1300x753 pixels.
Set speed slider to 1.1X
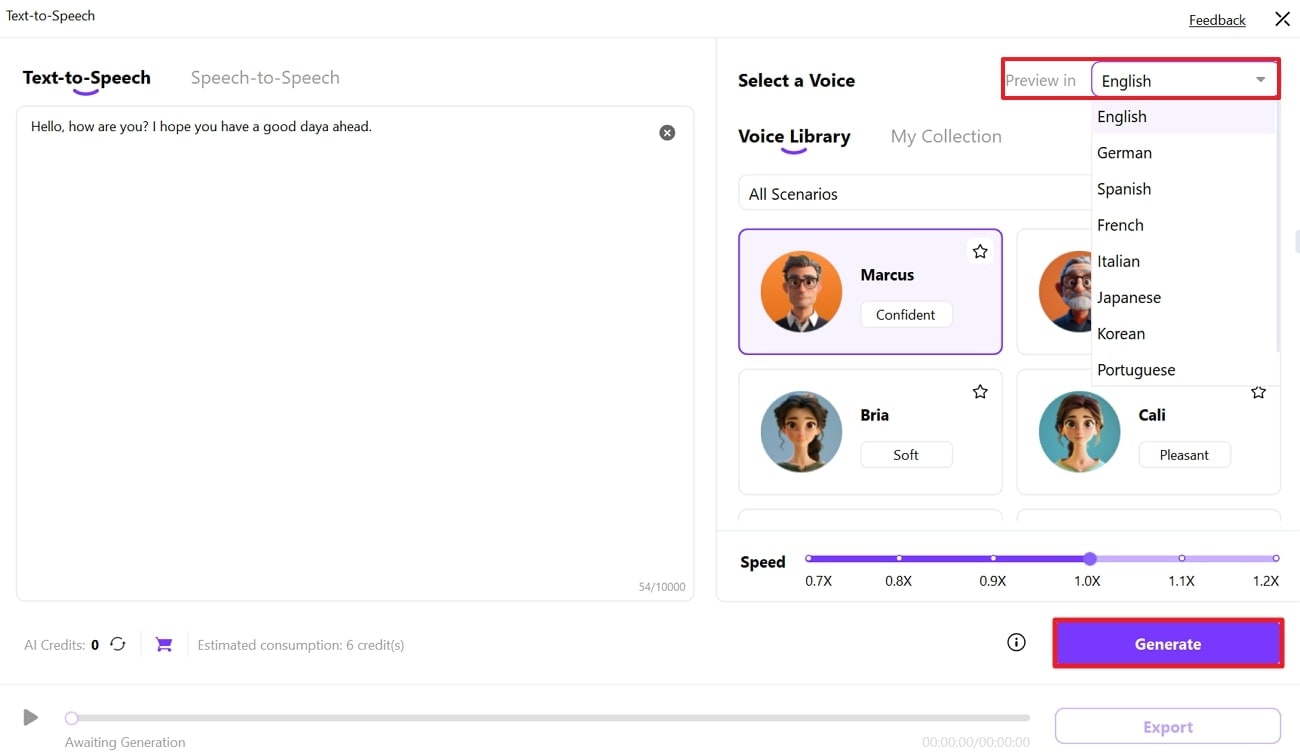tap(1182, 558)
